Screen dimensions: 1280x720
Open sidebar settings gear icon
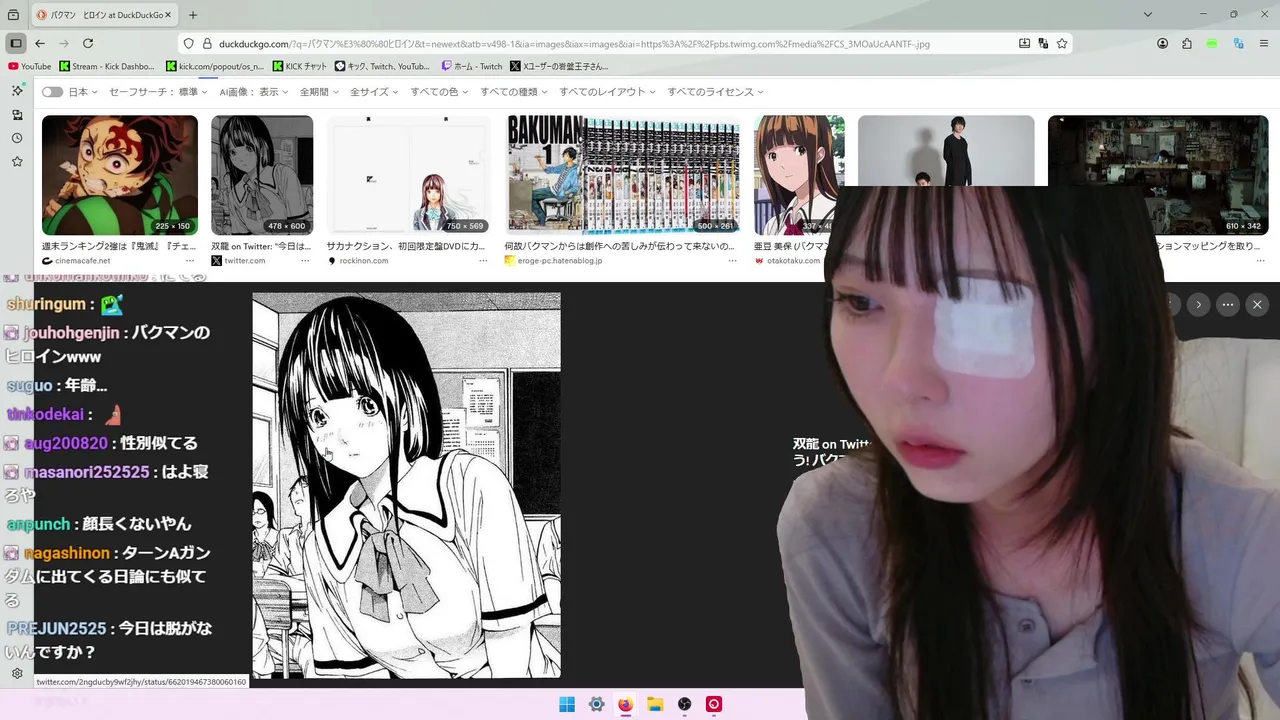coord(17,673)
